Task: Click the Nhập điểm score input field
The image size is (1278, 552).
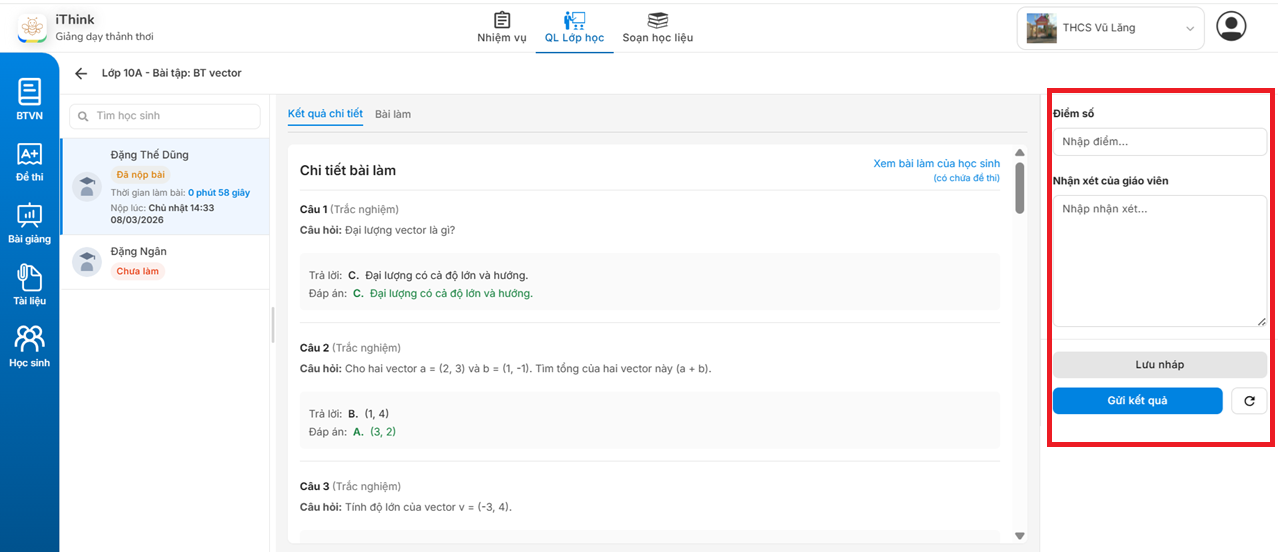Action: 1159,142
